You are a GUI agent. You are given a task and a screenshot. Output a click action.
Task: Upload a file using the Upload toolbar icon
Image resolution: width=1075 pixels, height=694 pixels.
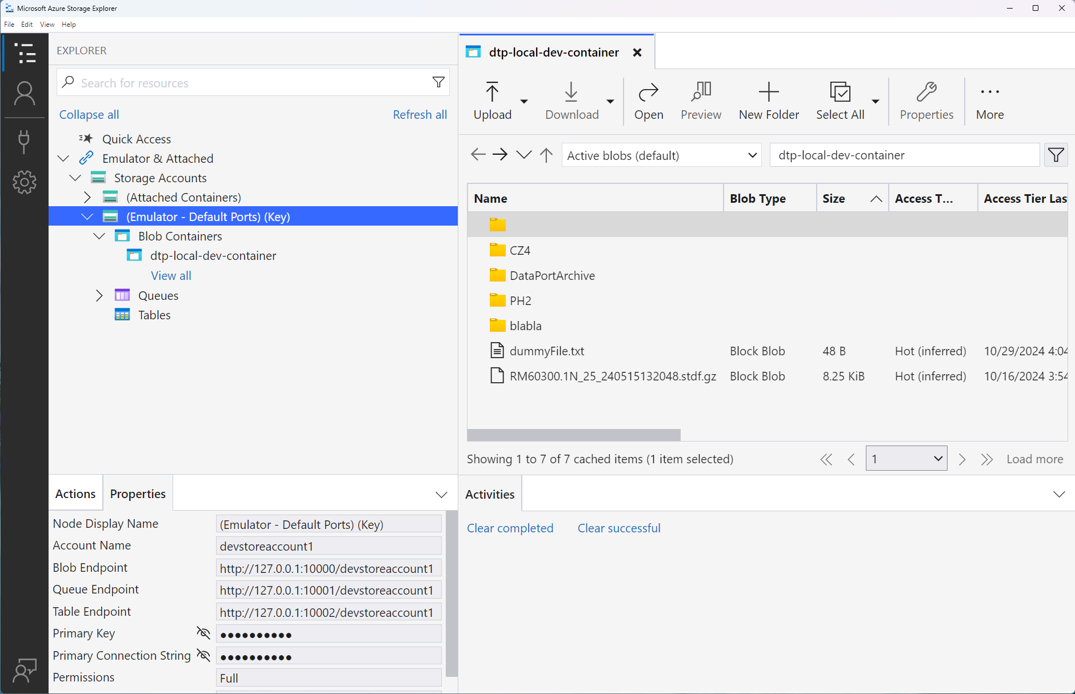click(x=492, y=100)
